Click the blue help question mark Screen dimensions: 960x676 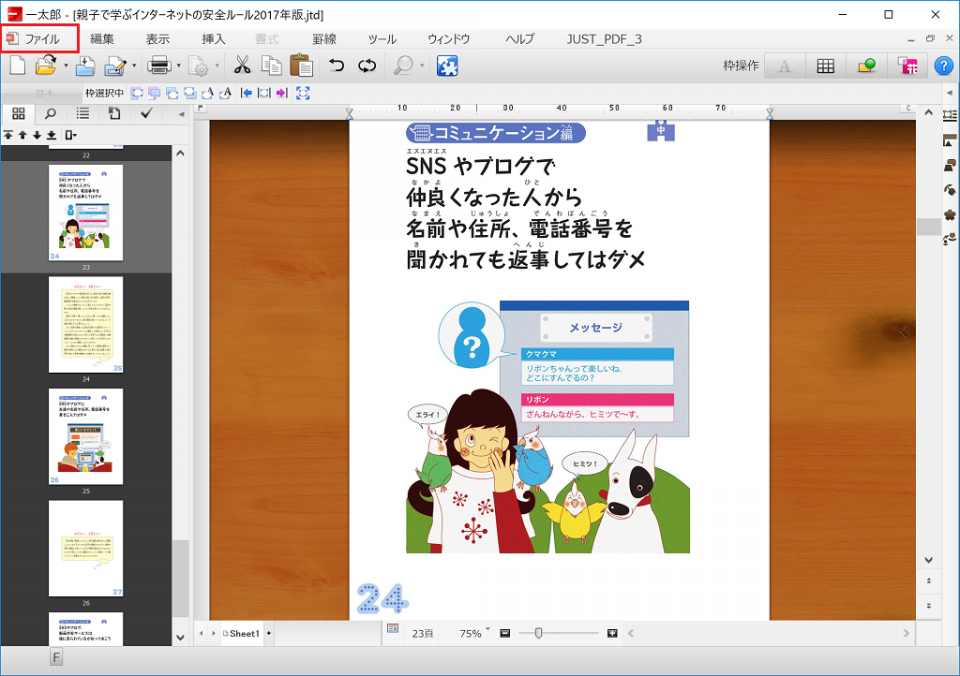[x=943, y=66]
